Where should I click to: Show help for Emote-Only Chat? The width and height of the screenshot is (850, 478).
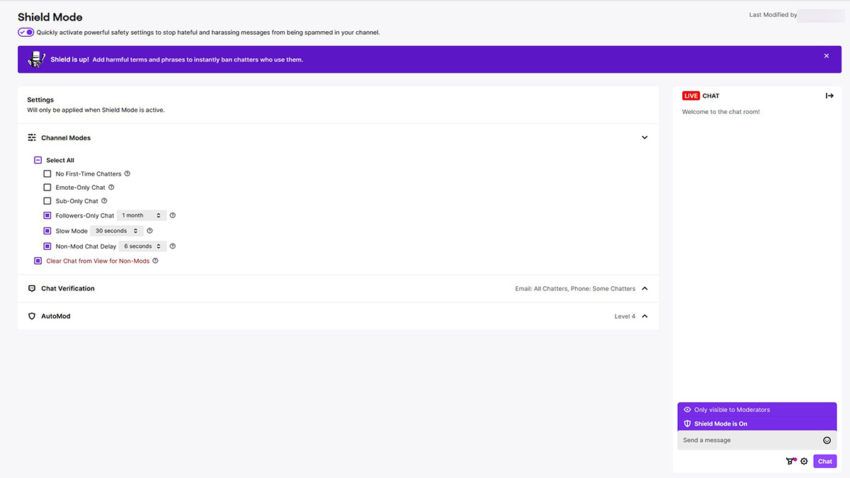[x=111, y=187]
